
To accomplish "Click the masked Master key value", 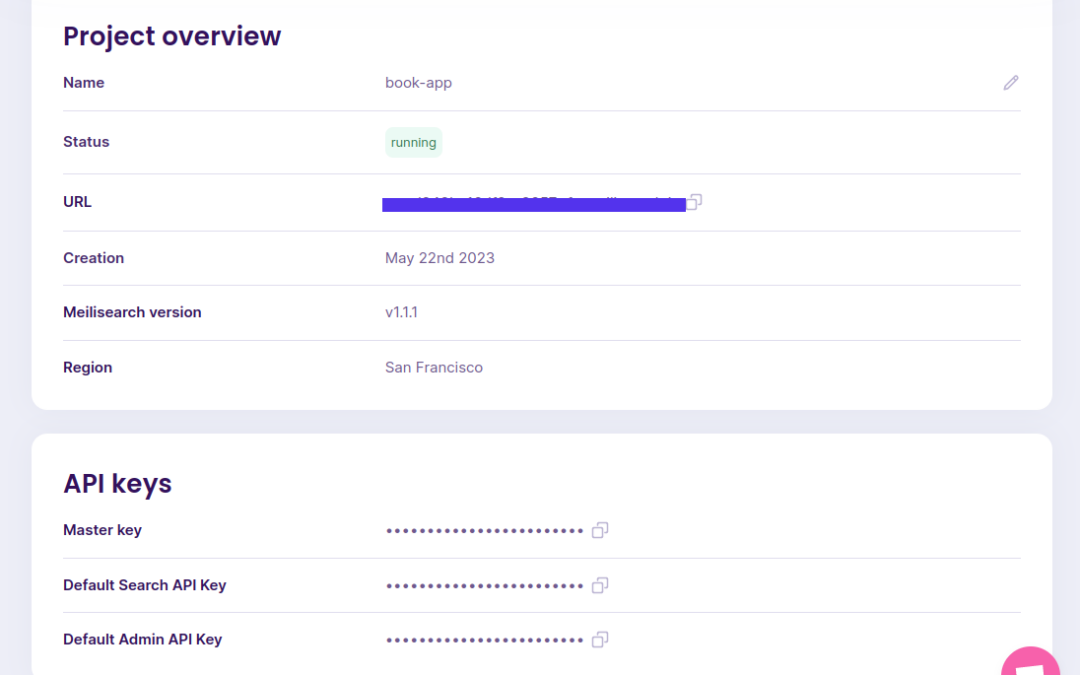I will pyautogui.click(x=484, y=530).
